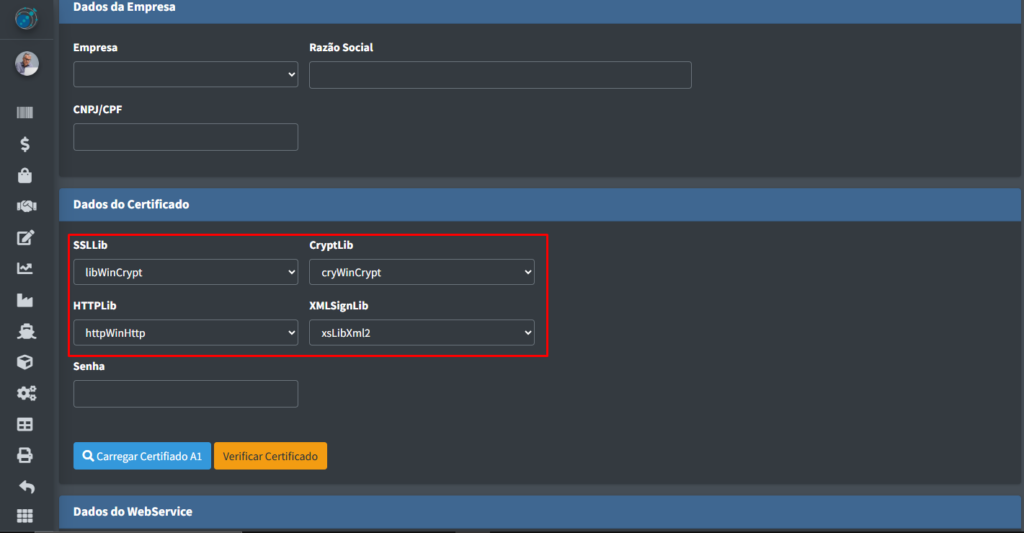This screenshot has height=533, width=1024.
Task: Open settings gears icon in sidebar
Action: click(25, 393)
